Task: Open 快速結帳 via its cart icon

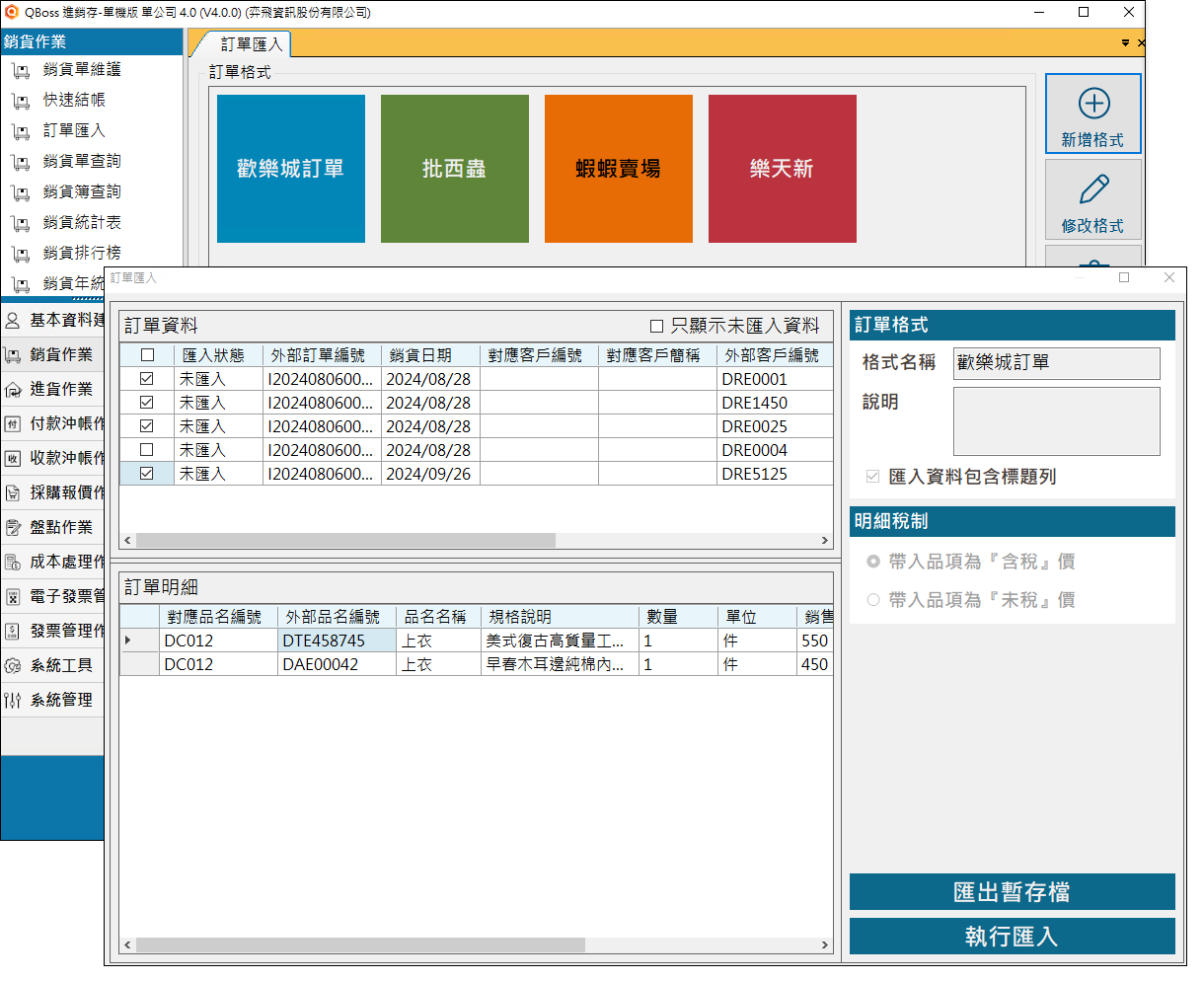Action: click(21, 101)
